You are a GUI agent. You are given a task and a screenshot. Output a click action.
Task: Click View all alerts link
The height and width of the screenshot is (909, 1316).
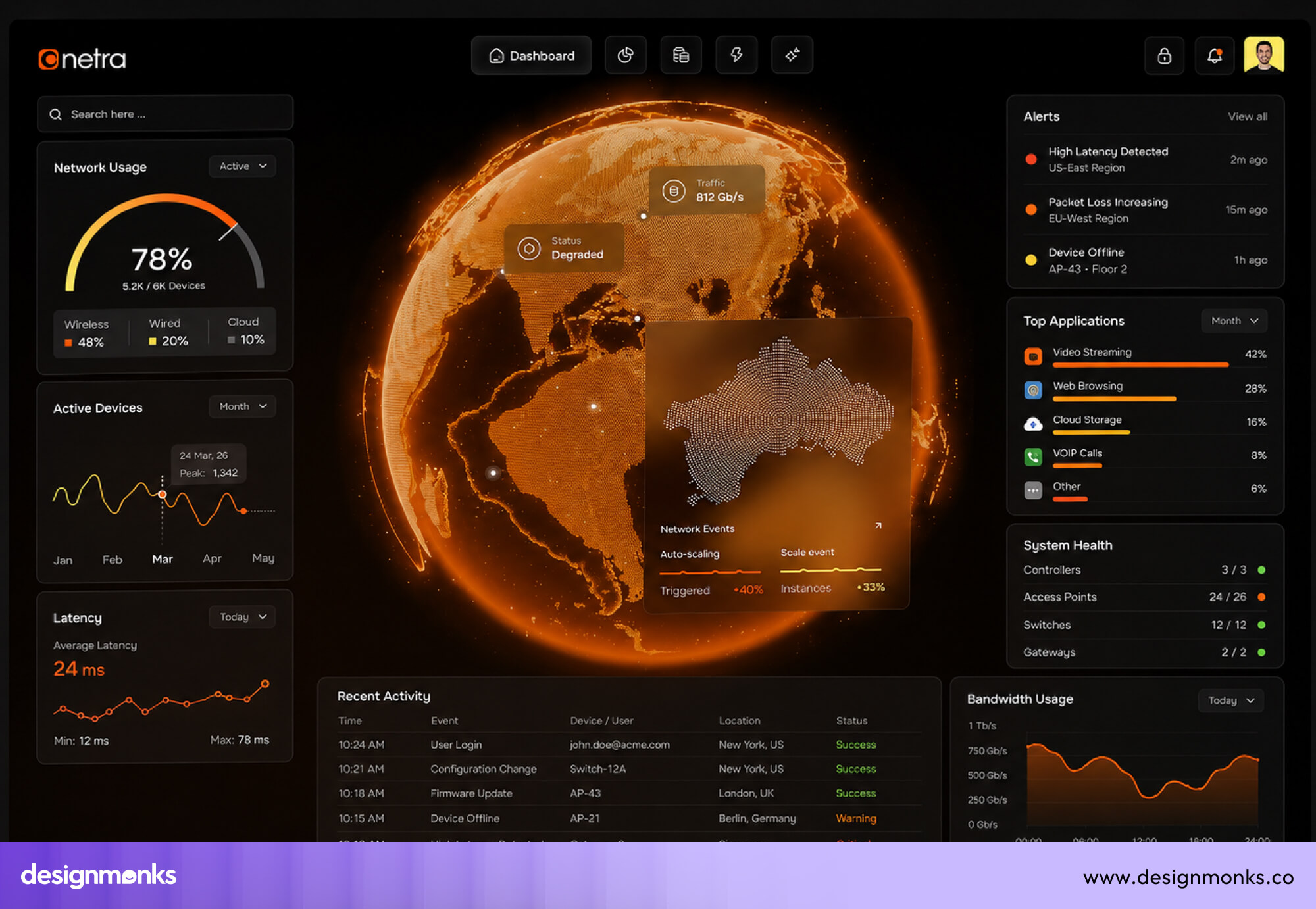(x=1248, y=116)
